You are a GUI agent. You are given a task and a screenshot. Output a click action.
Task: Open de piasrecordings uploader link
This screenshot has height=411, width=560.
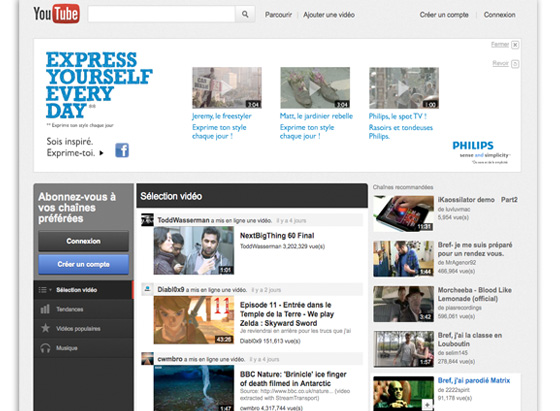460,308
